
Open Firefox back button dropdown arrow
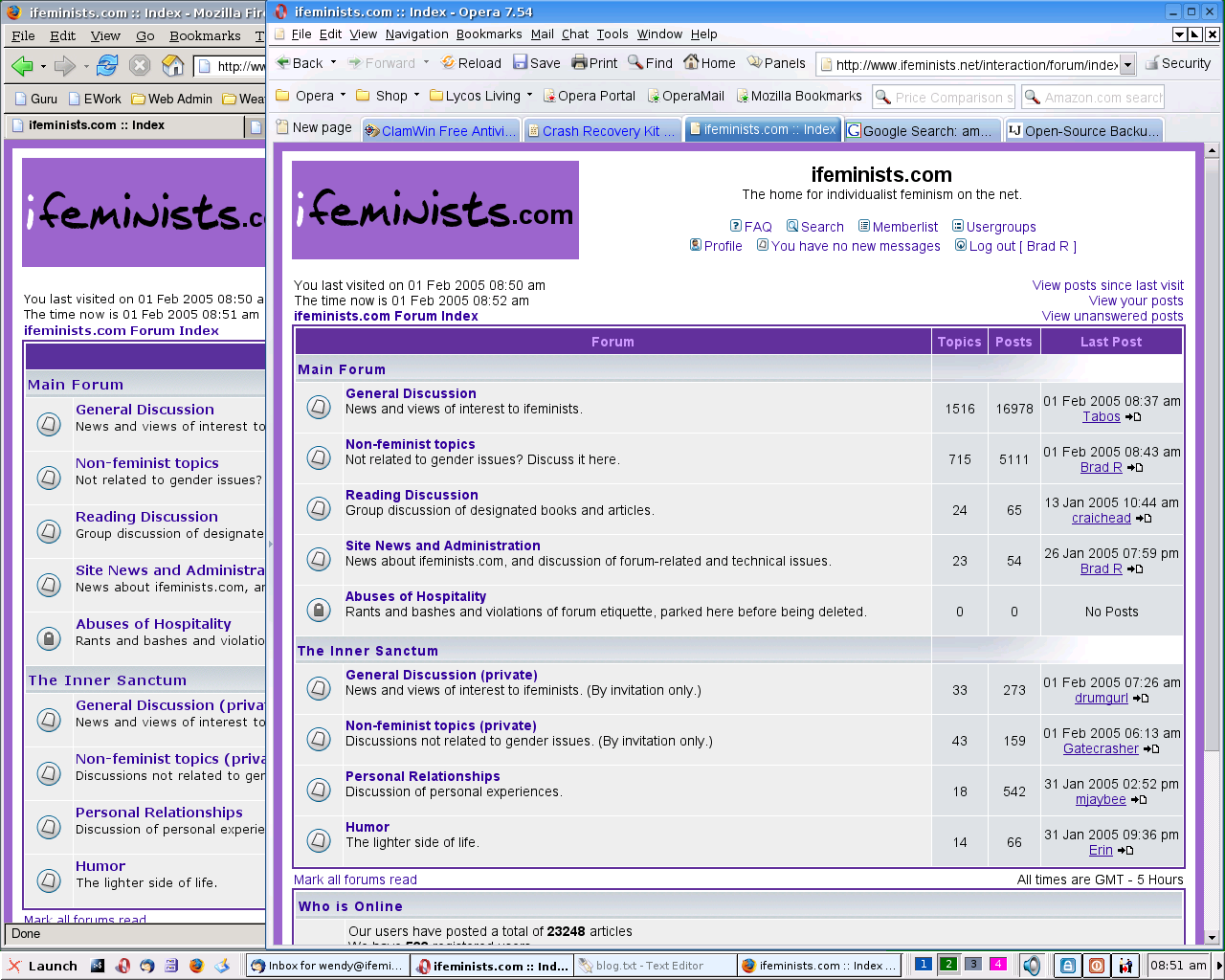click(43, 67)
